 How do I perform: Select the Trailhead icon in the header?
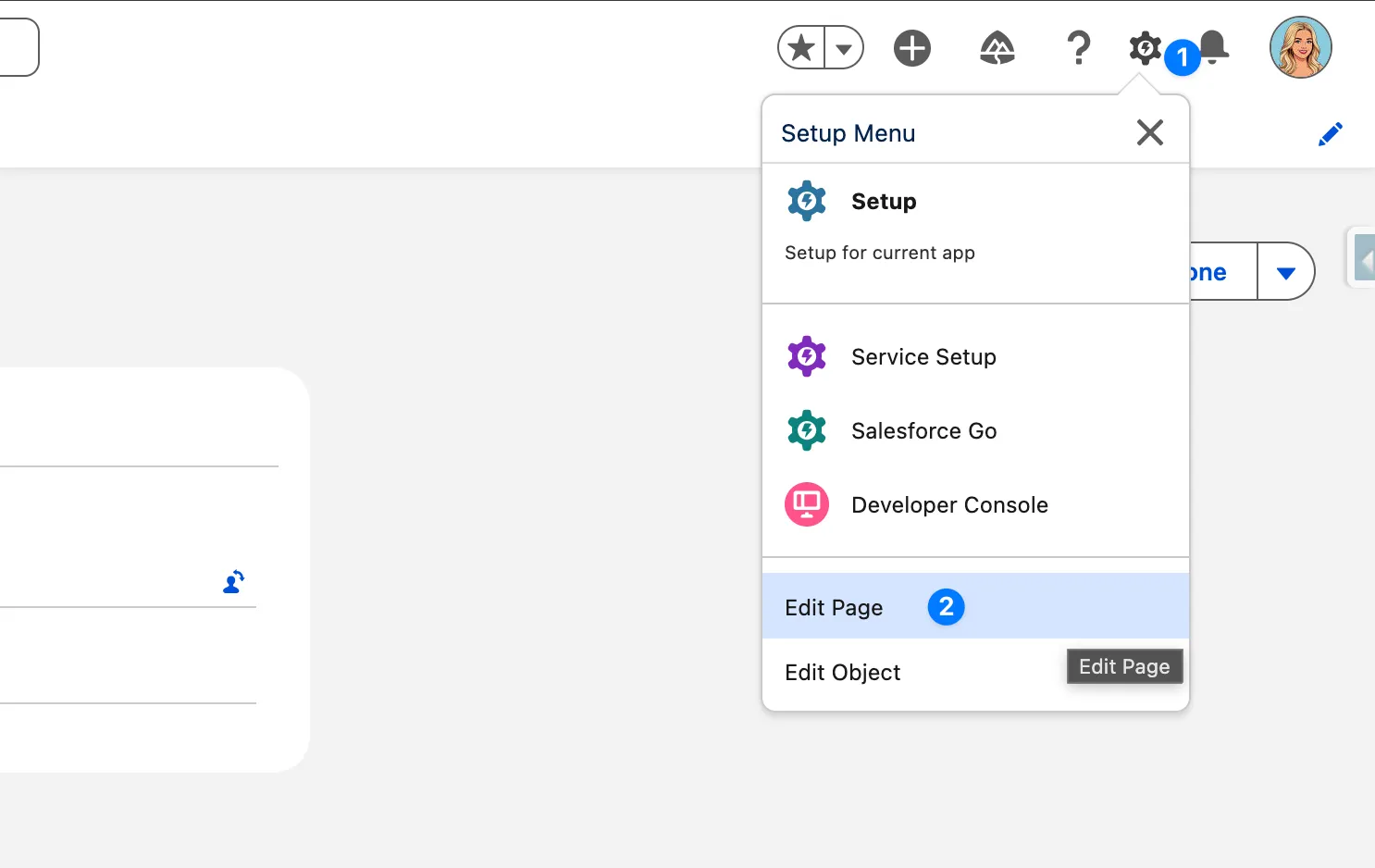[997, 48]
